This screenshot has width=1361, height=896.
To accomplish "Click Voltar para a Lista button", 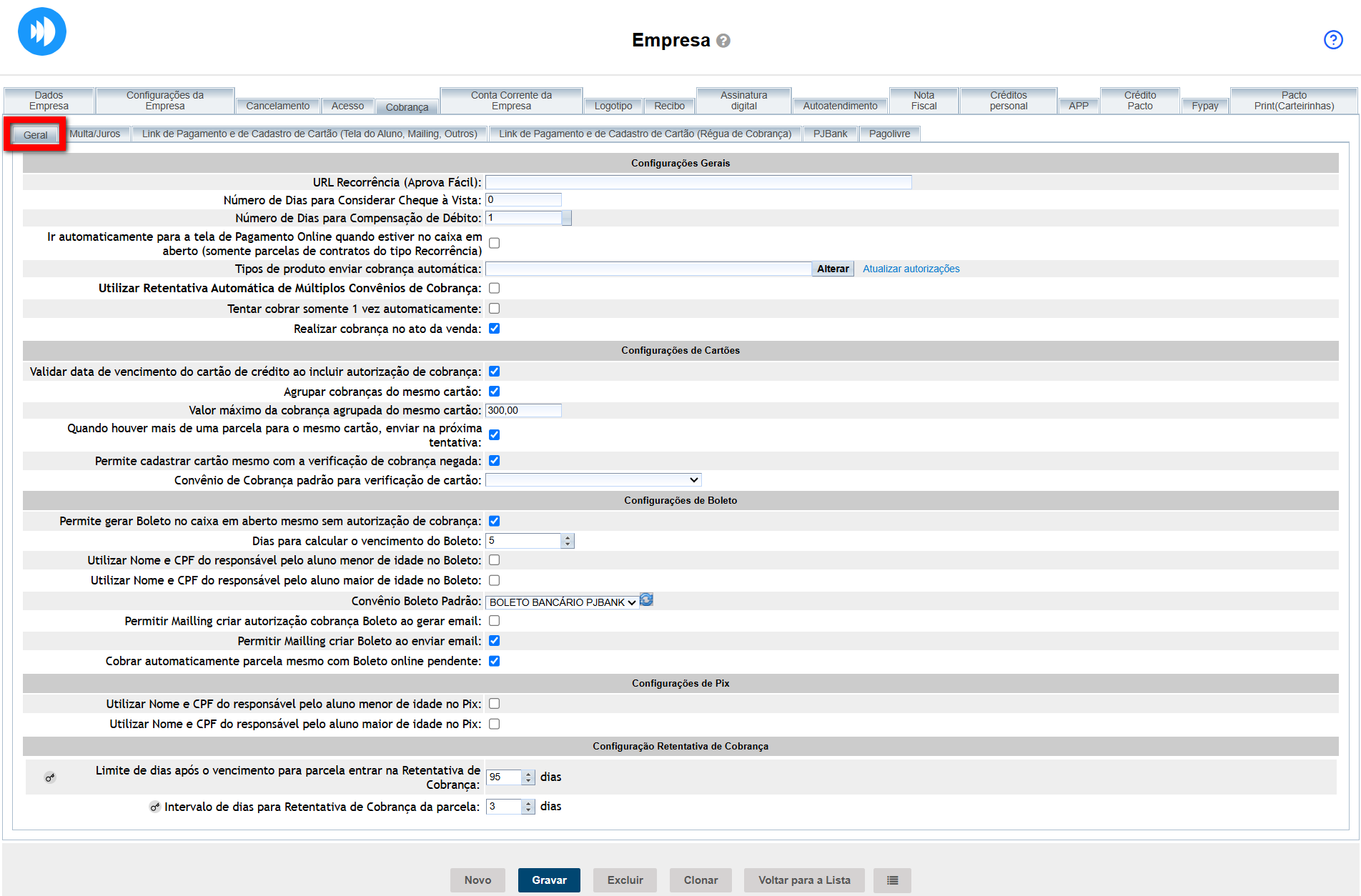I will click(804, 880).
